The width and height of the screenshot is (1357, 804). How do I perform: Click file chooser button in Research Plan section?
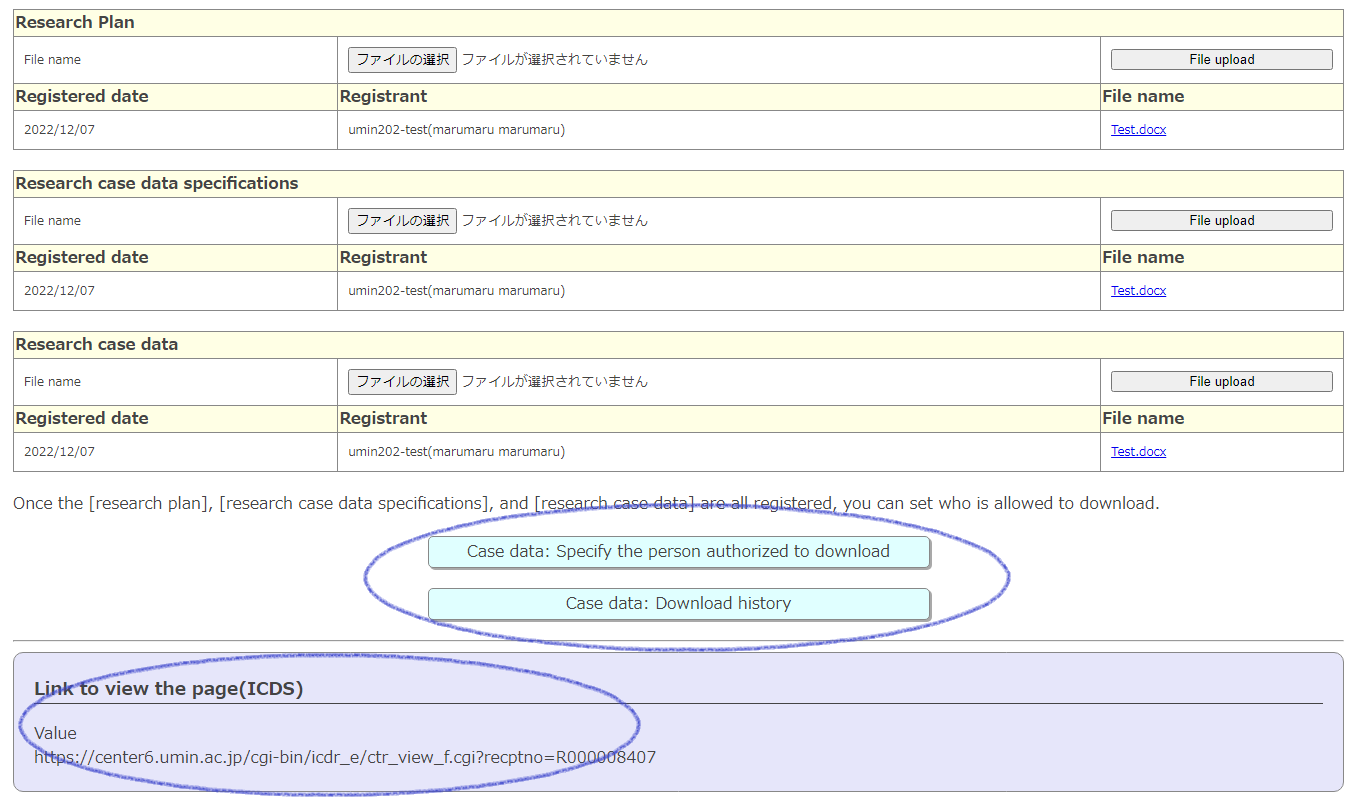402,60
